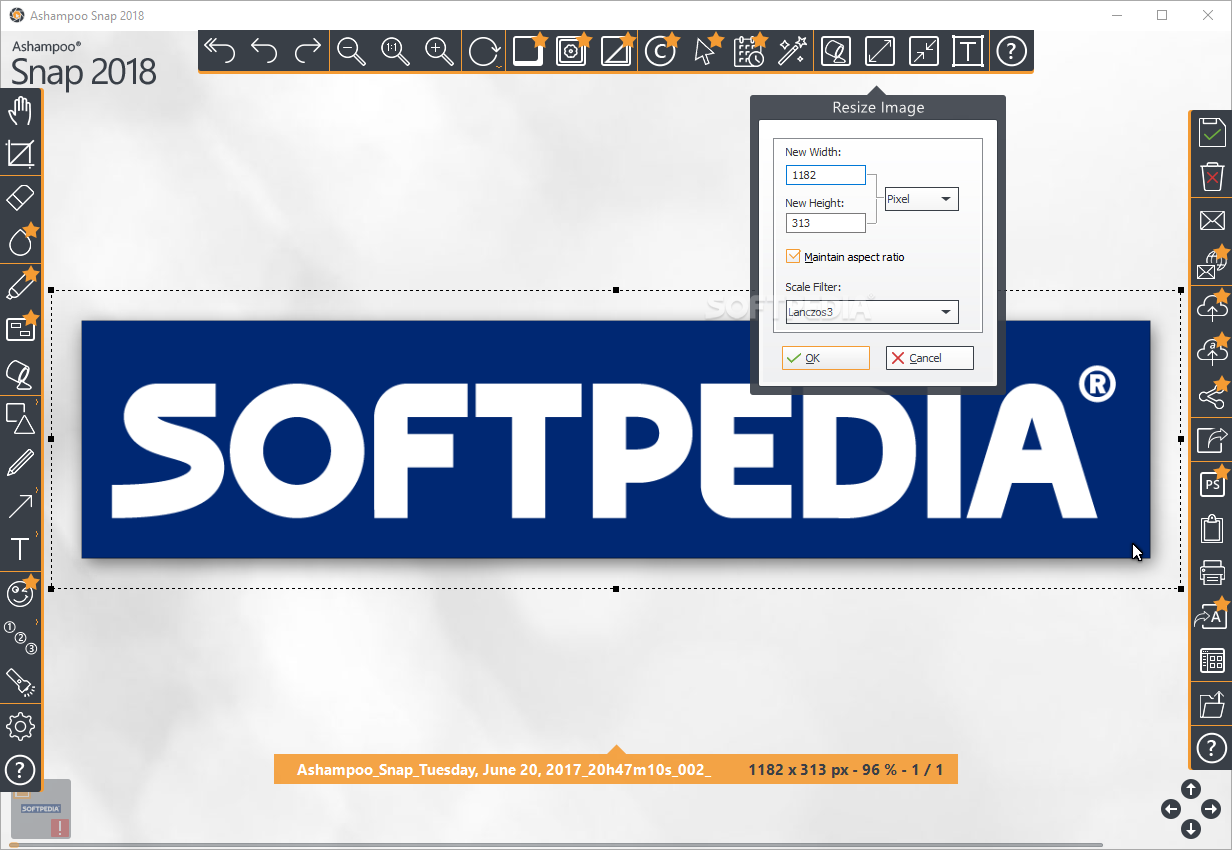1232x850 pixels.
Task: Click the vault-style frame effect icon
Action: pos(572,51)
